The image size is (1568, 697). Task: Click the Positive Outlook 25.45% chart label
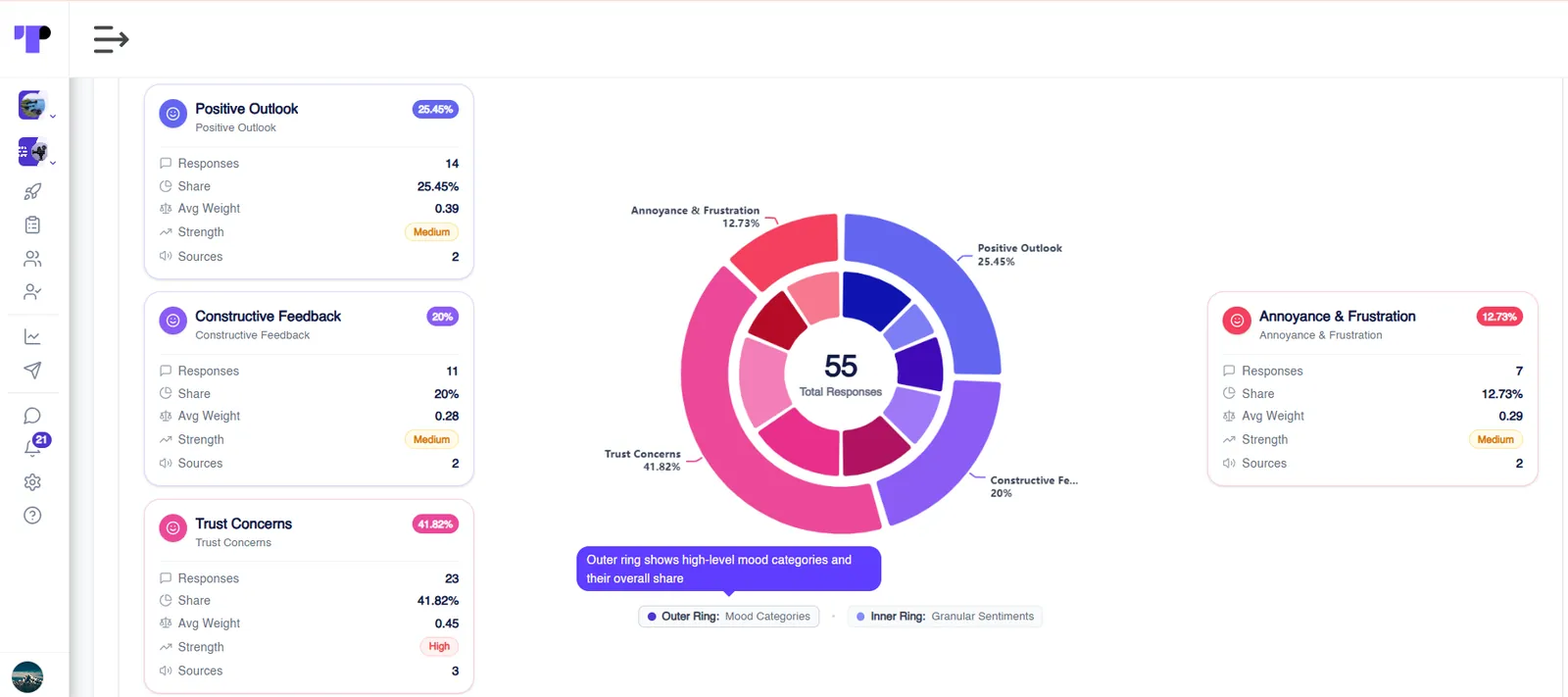click(x=1019, y=255)
